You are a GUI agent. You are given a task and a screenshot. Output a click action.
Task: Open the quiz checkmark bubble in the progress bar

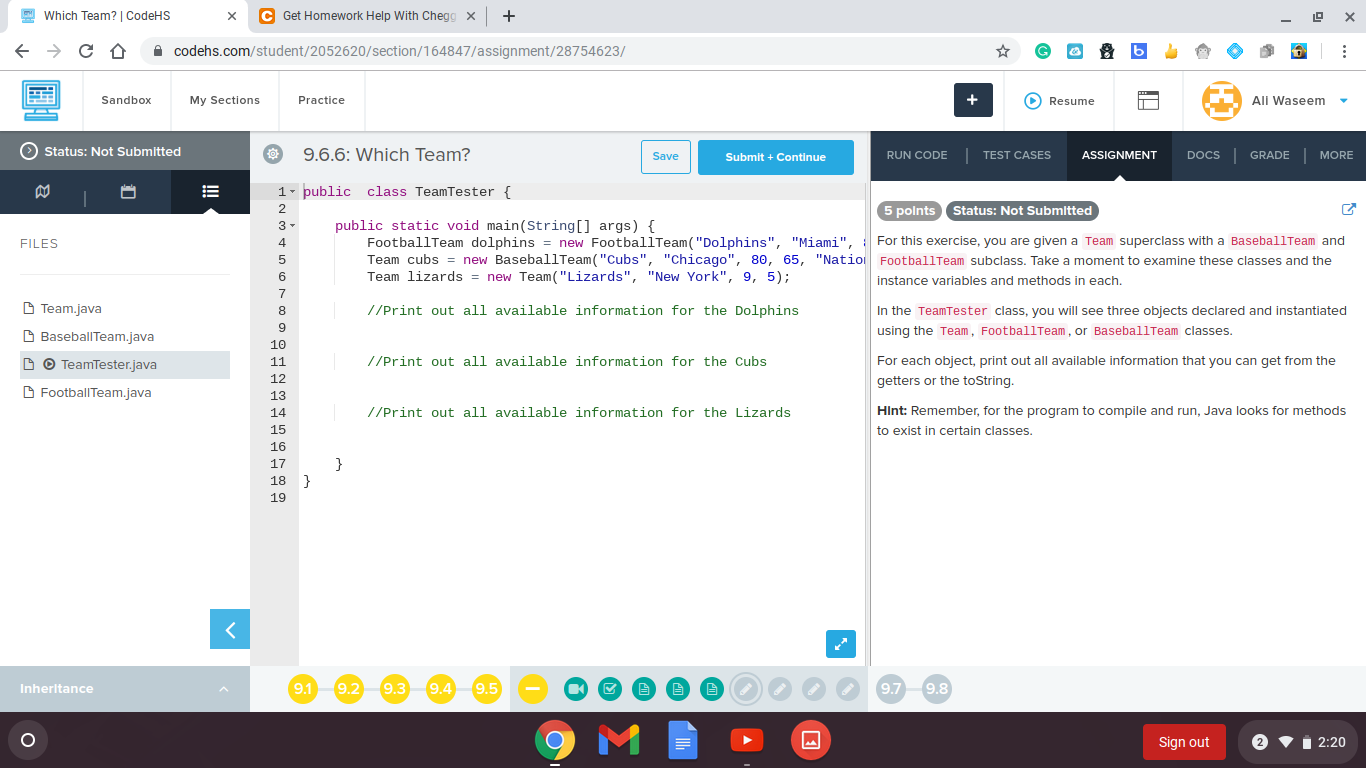click(610, 689)
